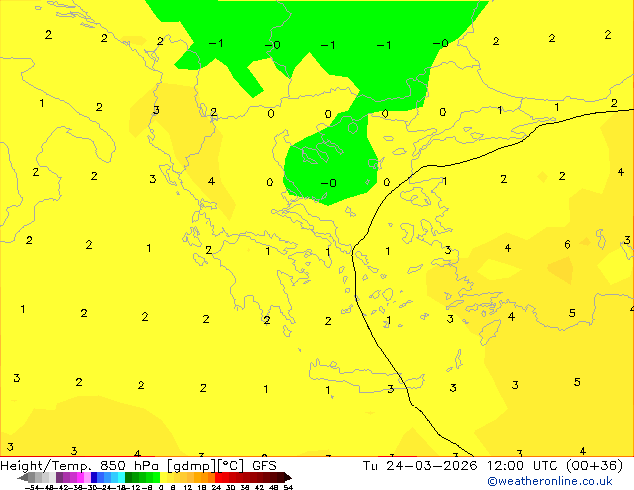The height and width of the screenshot is (490, 634).
Task: Select the 'Height/Temp. 850 hPa' map title
Action: [x=80, y=466]
